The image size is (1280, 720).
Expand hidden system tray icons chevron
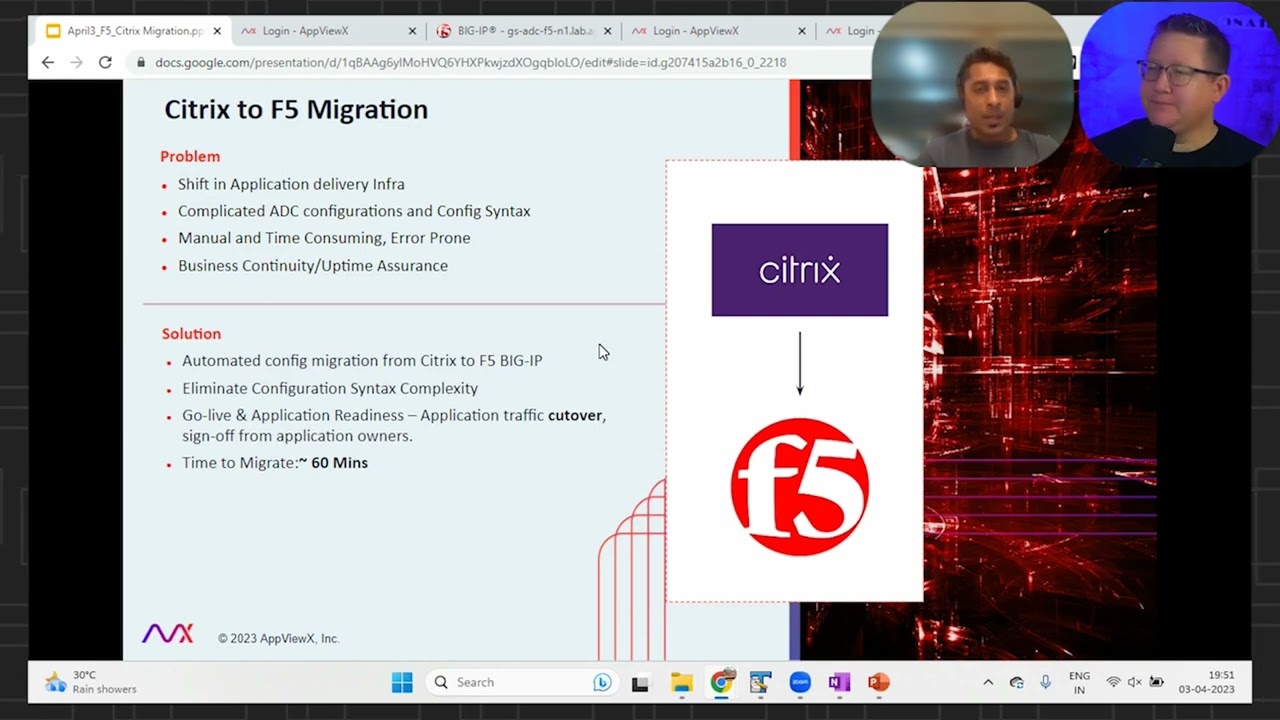[988, 682]
